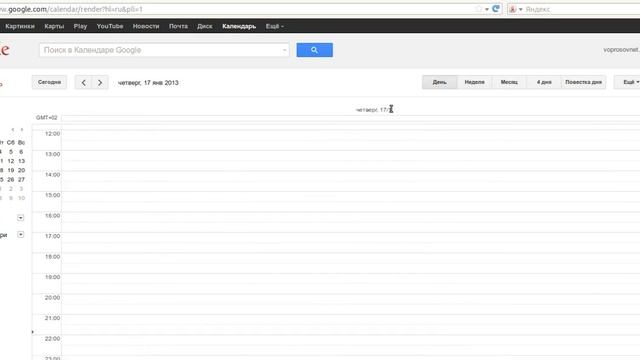Image resolution: width=640 pixels, height=360 pixels.
Task: Click the 22:00 time label
Action: (52, 338)
